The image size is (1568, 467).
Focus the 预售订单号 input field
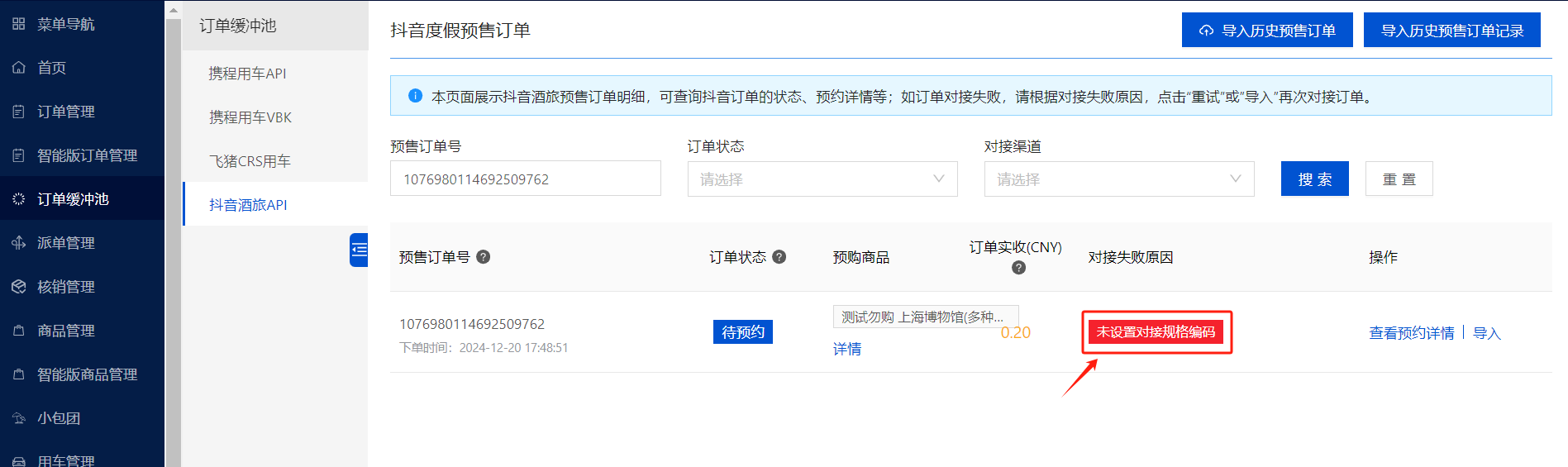[525, 179]
